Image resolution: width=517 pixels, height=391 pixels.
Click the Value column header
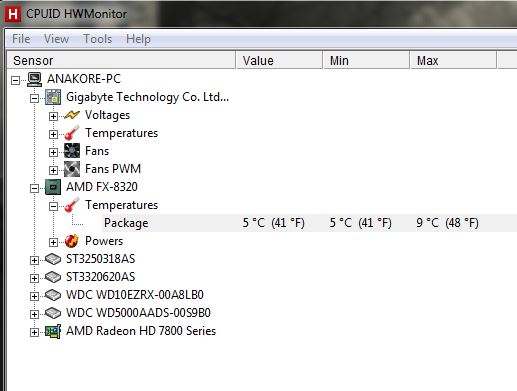pyautogui.click(x=279, y=60)
